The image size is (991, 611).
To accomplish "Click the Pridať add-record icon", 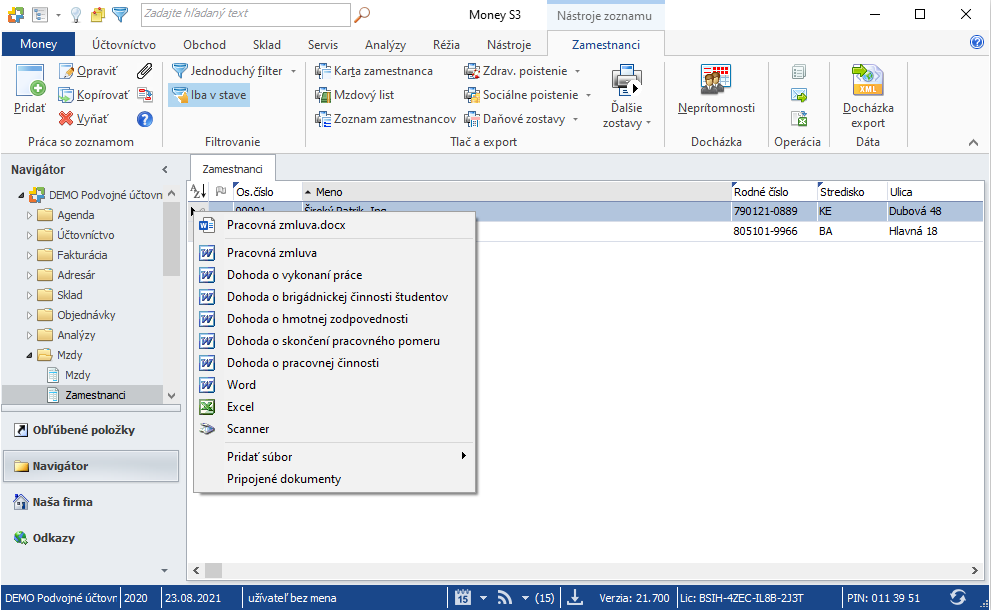I will click(x=30, y=80).
